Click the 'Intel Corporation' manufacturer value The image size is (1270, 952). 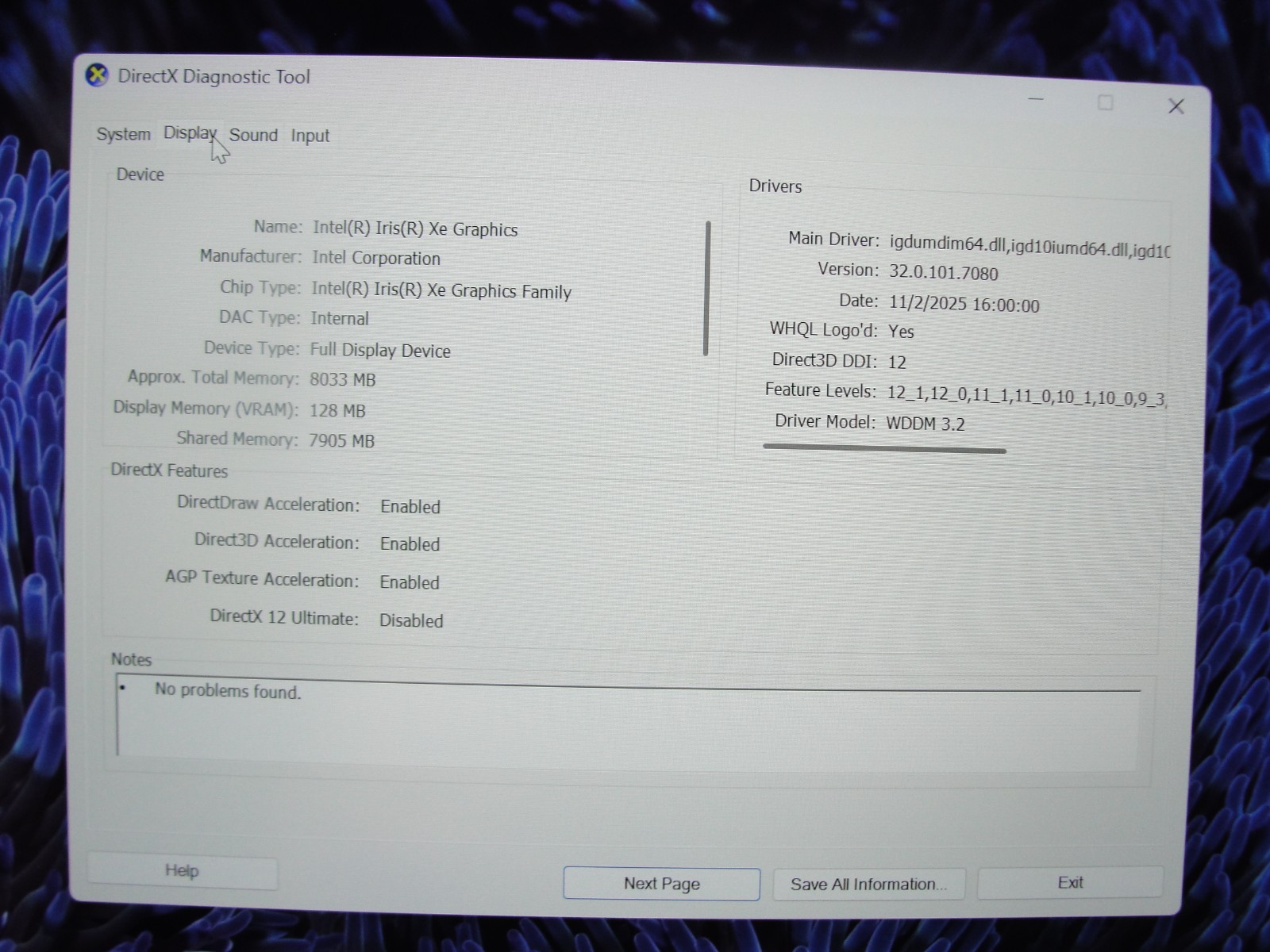(x=376, y=258)
